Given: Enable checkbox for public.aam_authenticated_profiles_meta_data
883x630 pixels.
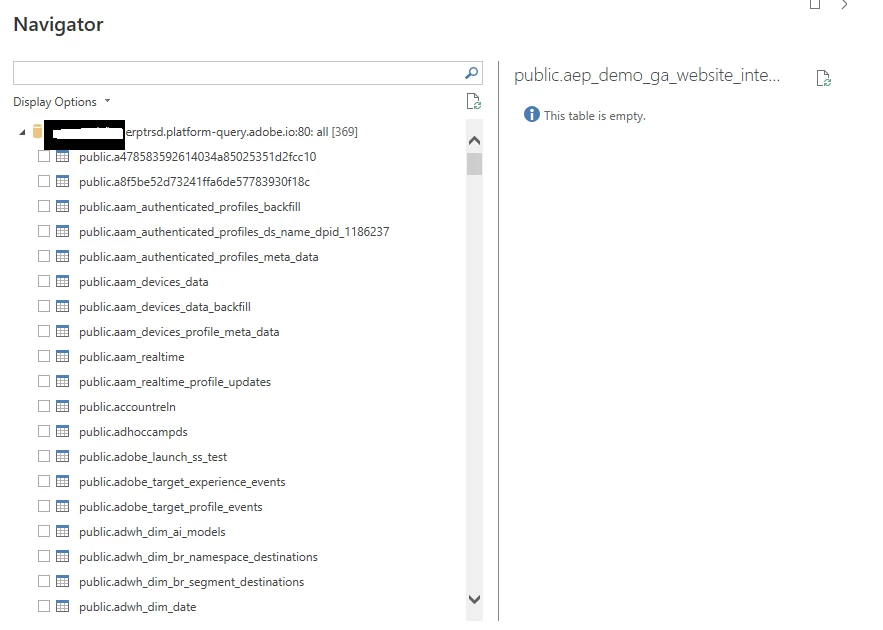Looking at the screenshot, I should tap(44, 256).
